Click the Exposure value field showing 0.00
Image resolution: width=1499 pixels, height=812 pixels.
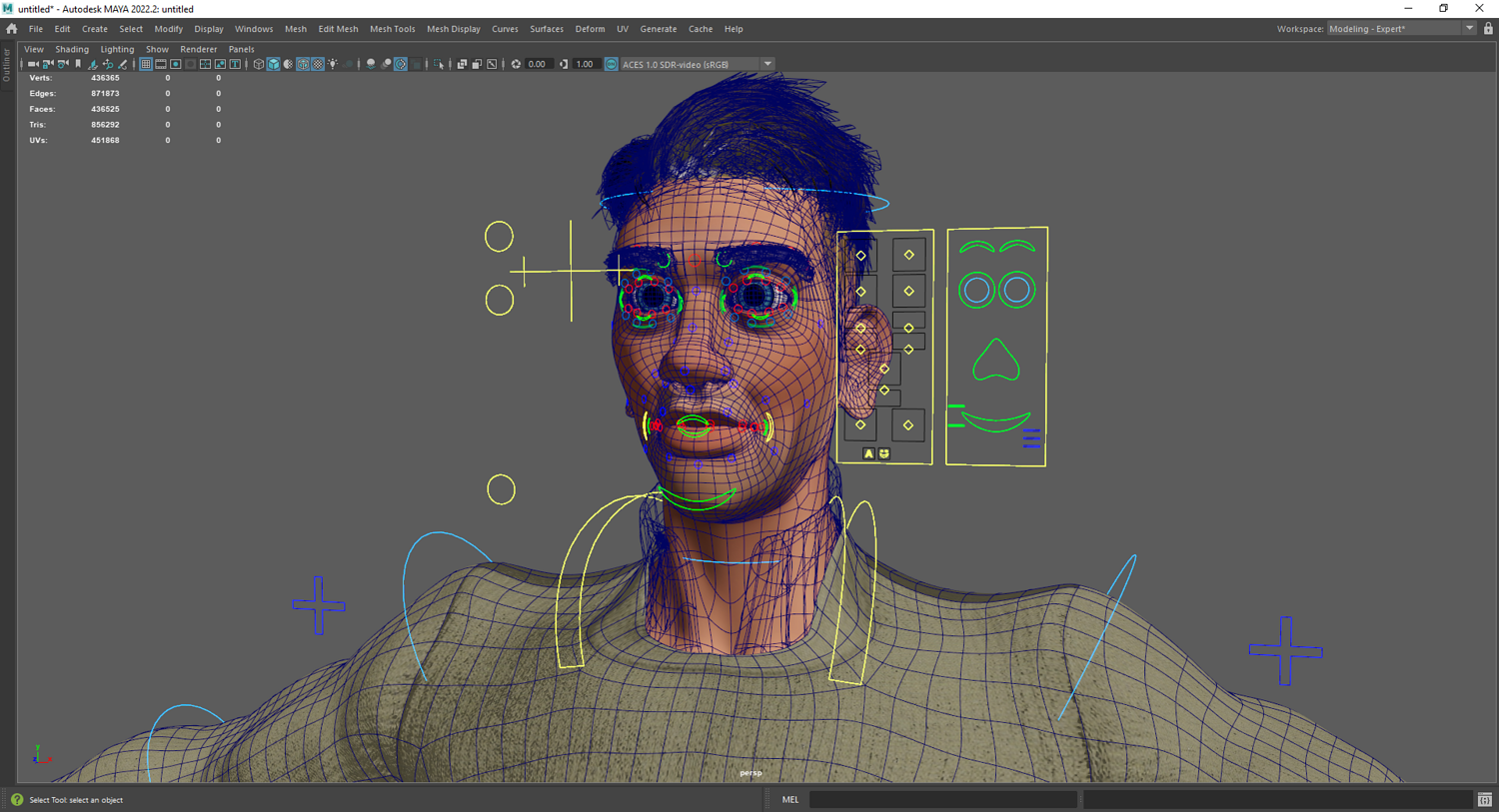[x=538, y=64]
